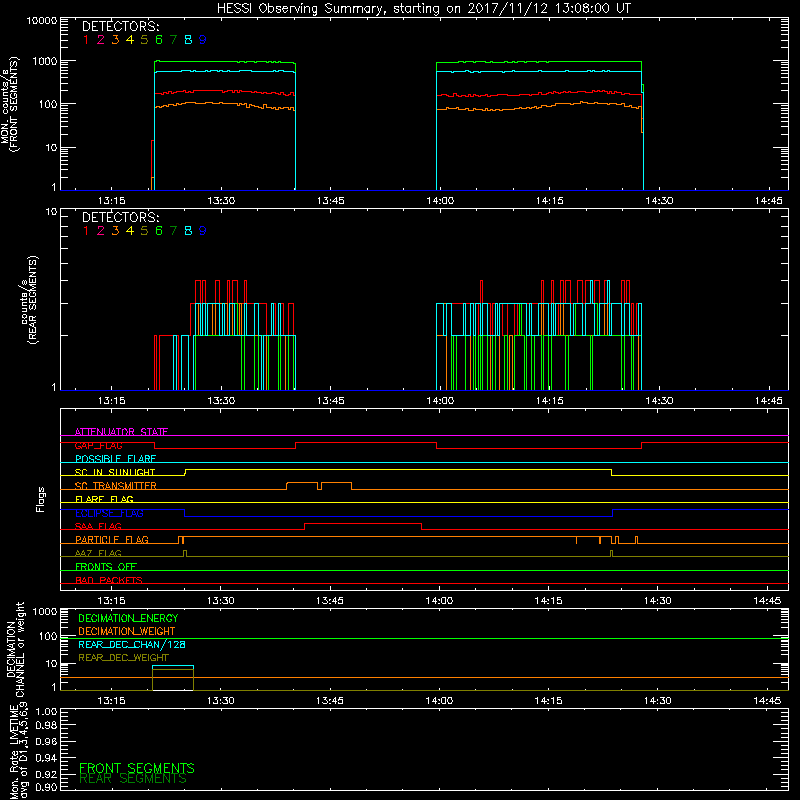Image resolution: width=800 pixels, height=800 pixels.
Task: Click the FRONT SEGMENTS livetime legend label
Action: pos(137,768)
